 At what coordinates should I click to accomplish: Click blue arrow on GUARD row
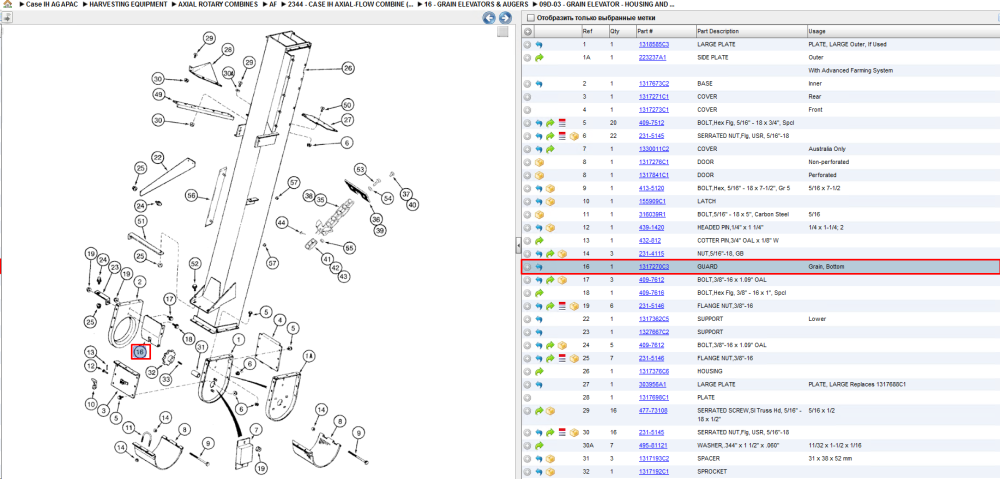(539, 267)
